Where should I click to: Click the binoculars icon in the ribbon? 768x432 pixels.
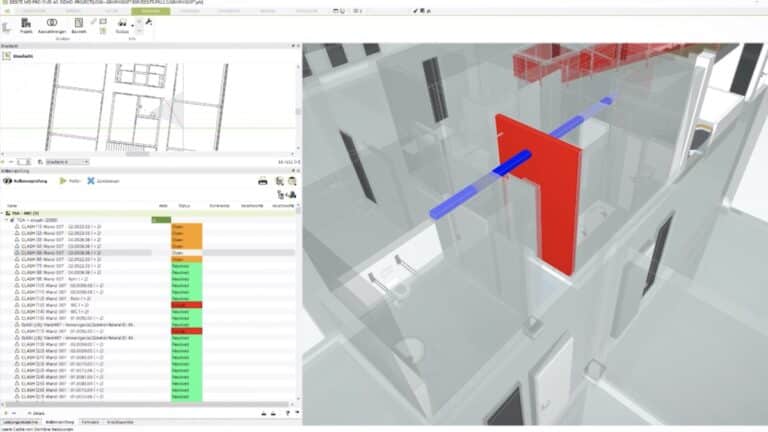pyautogui.click(x=123, y=22)
